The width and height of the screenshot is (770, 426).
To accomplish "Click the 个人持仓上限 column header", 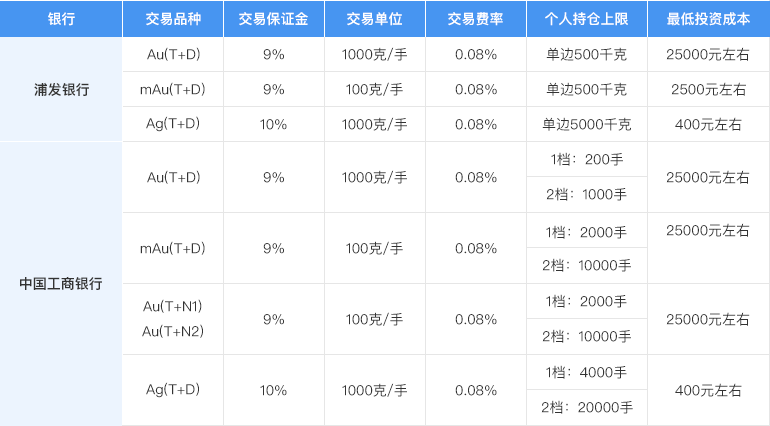I will (x=587, y=19).
